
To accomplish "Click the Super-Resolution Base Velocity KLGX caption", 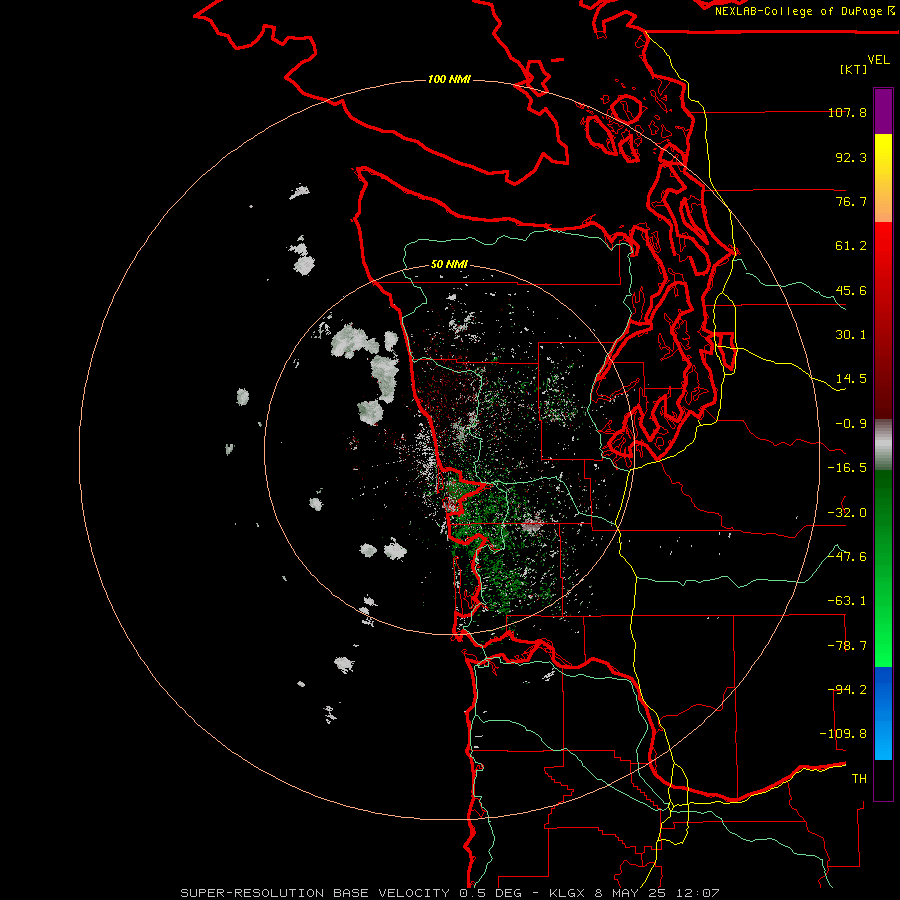I will click(x=449, y=893).
